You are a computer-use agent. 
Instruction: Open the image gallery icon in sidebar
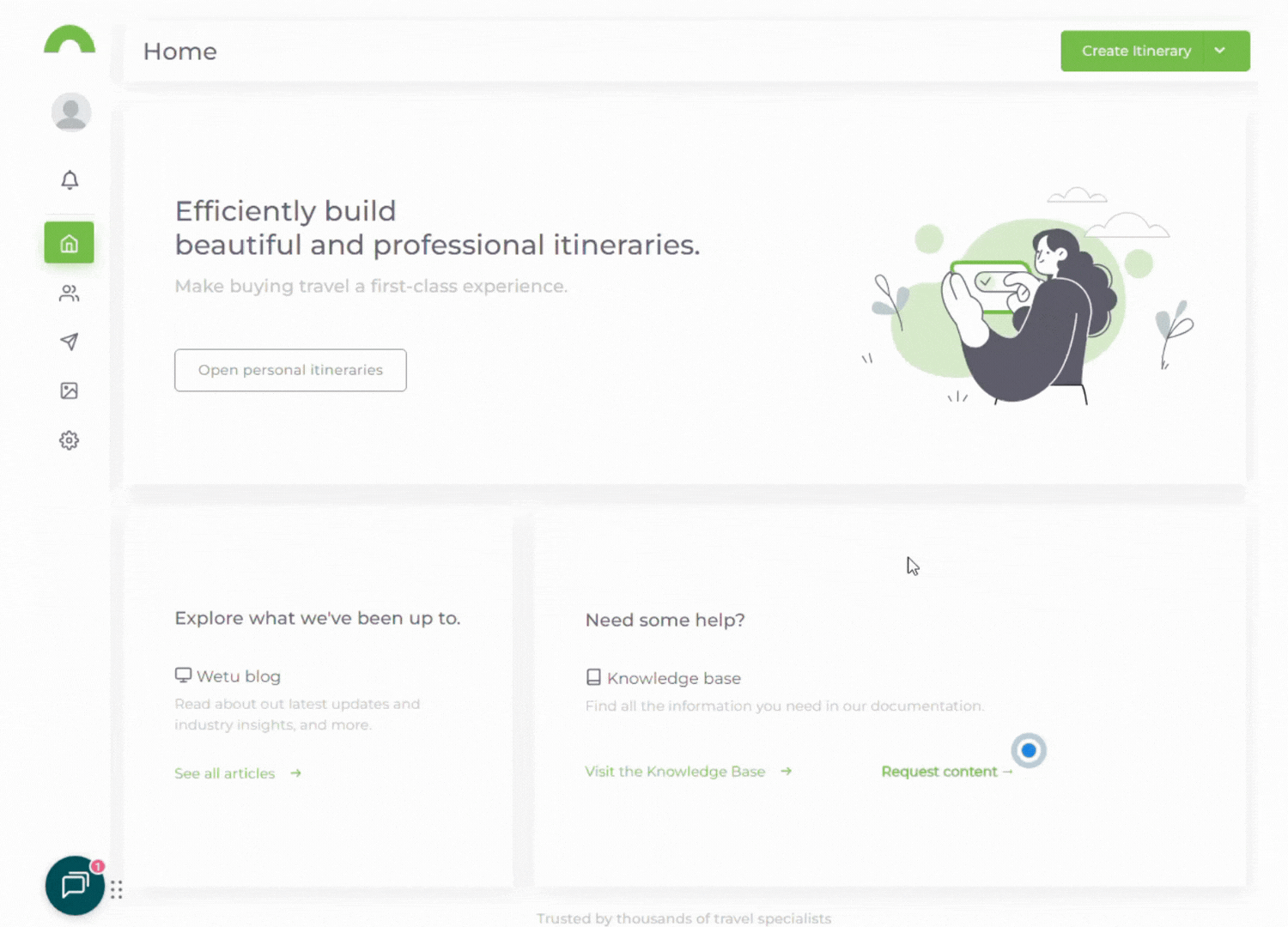point(70,391)
